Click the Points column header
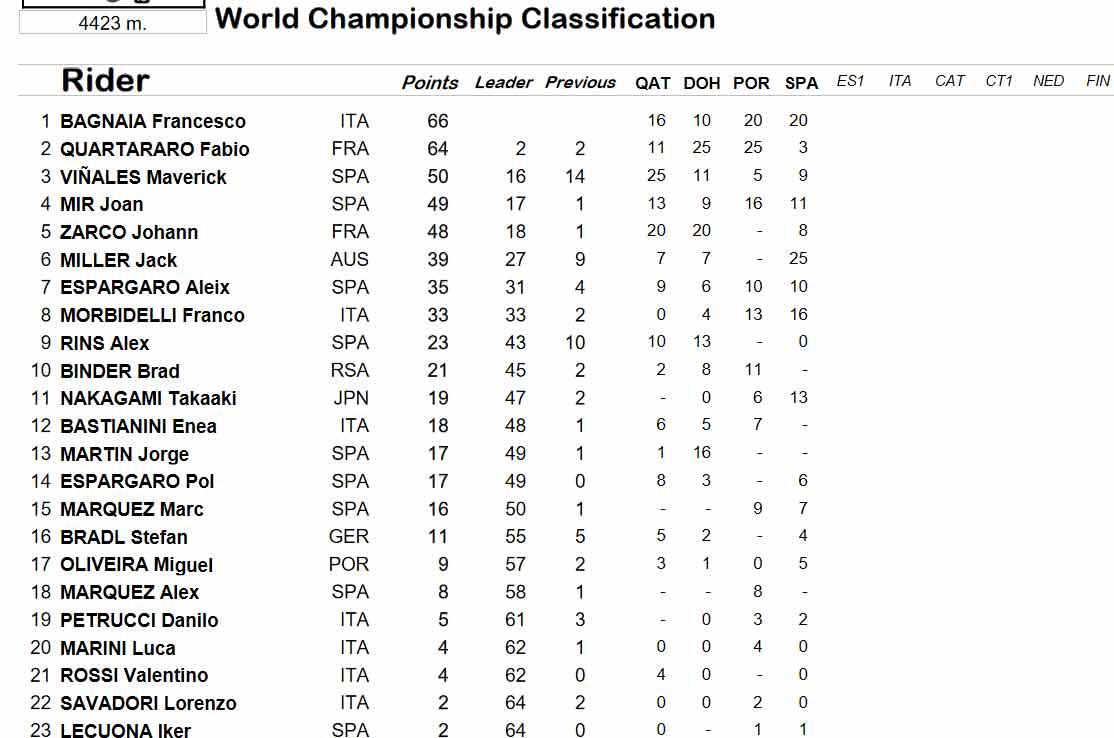Screen dimensions: 1114x738 tap(430, 83)
